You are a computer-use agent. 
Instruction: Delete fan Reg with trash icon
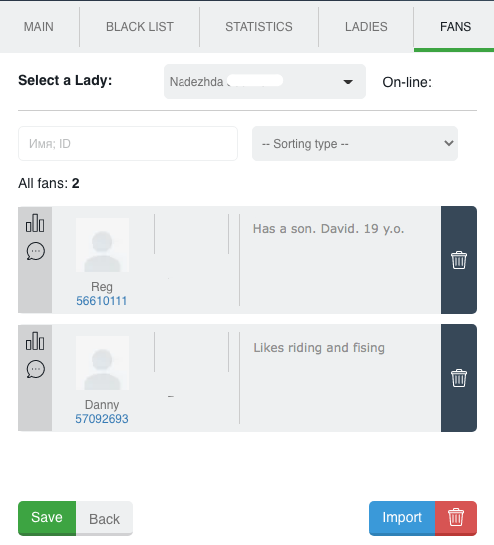click(x=459, y=260)
